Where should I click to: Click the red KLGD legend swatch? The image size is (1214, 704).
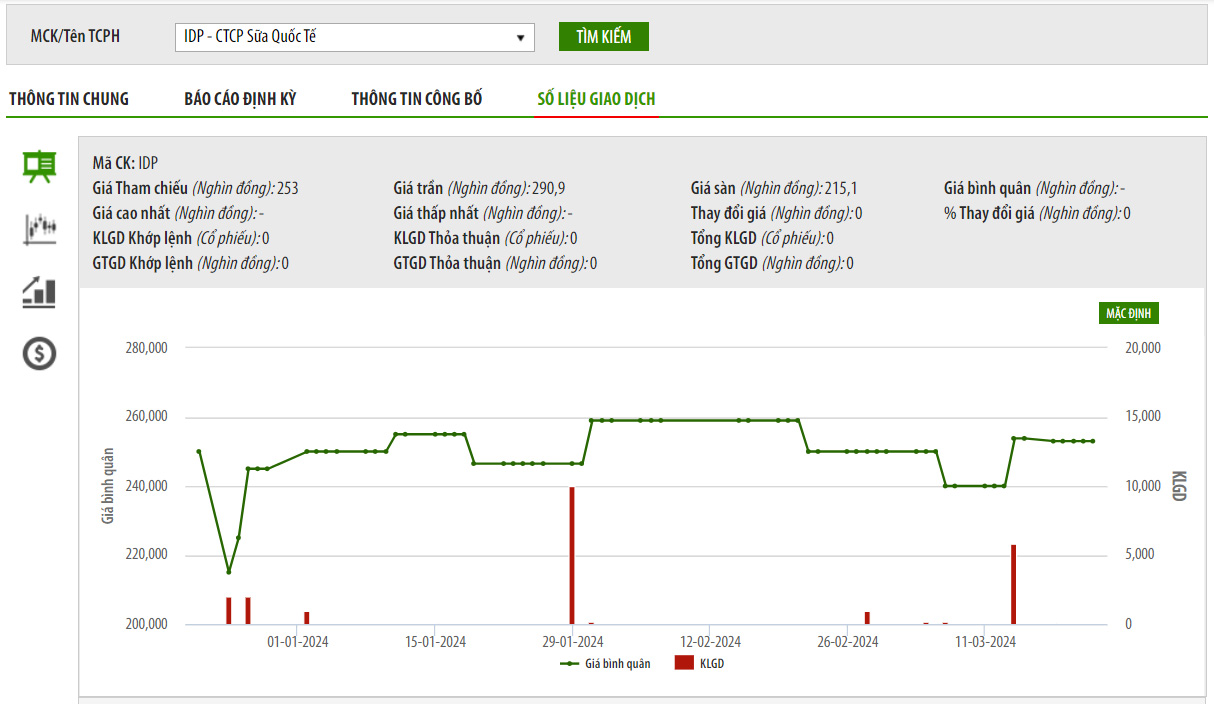(x=684, y=663)
